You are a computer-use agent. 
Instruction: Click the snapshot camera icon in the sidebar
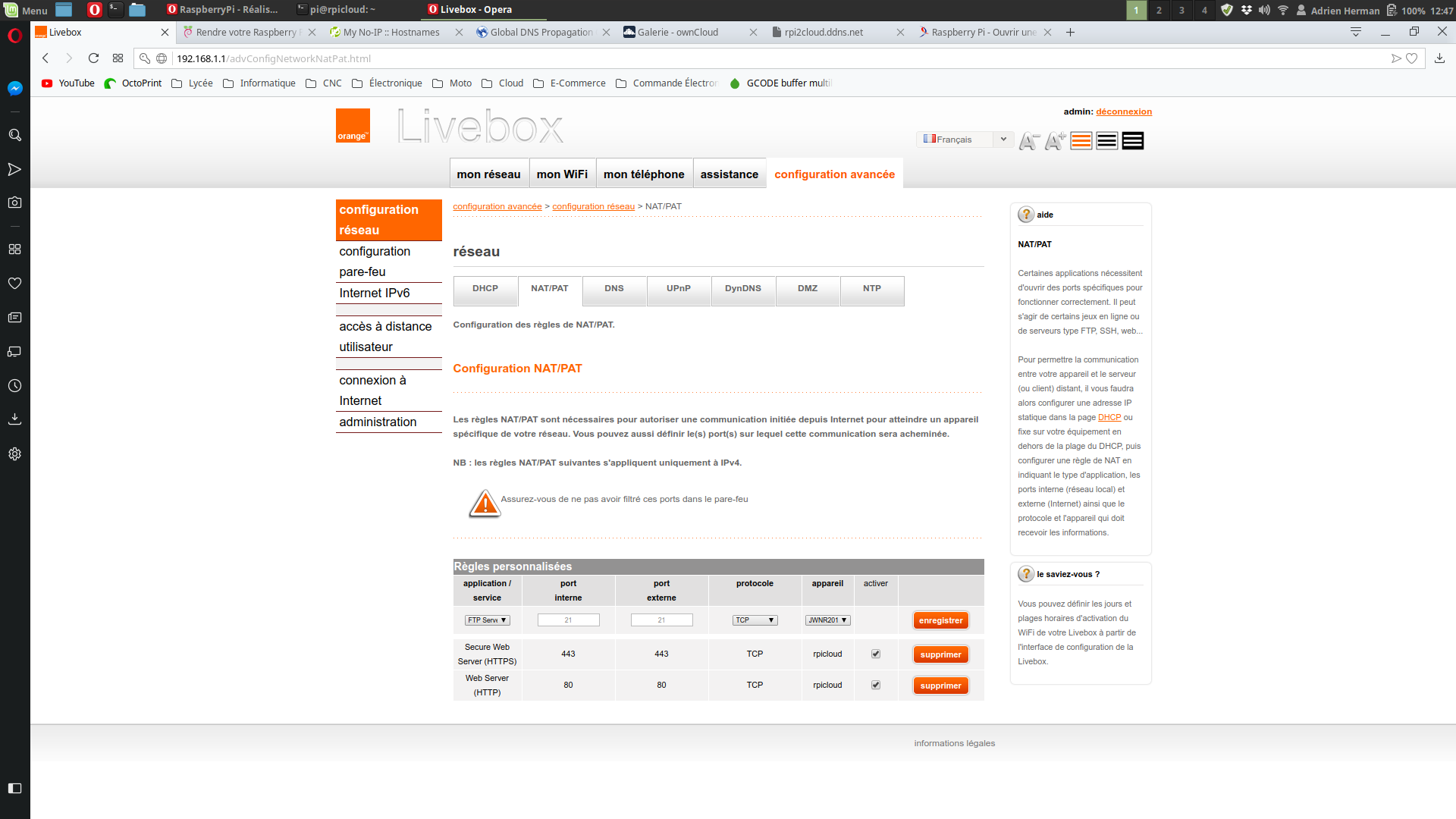coord(14,202)
